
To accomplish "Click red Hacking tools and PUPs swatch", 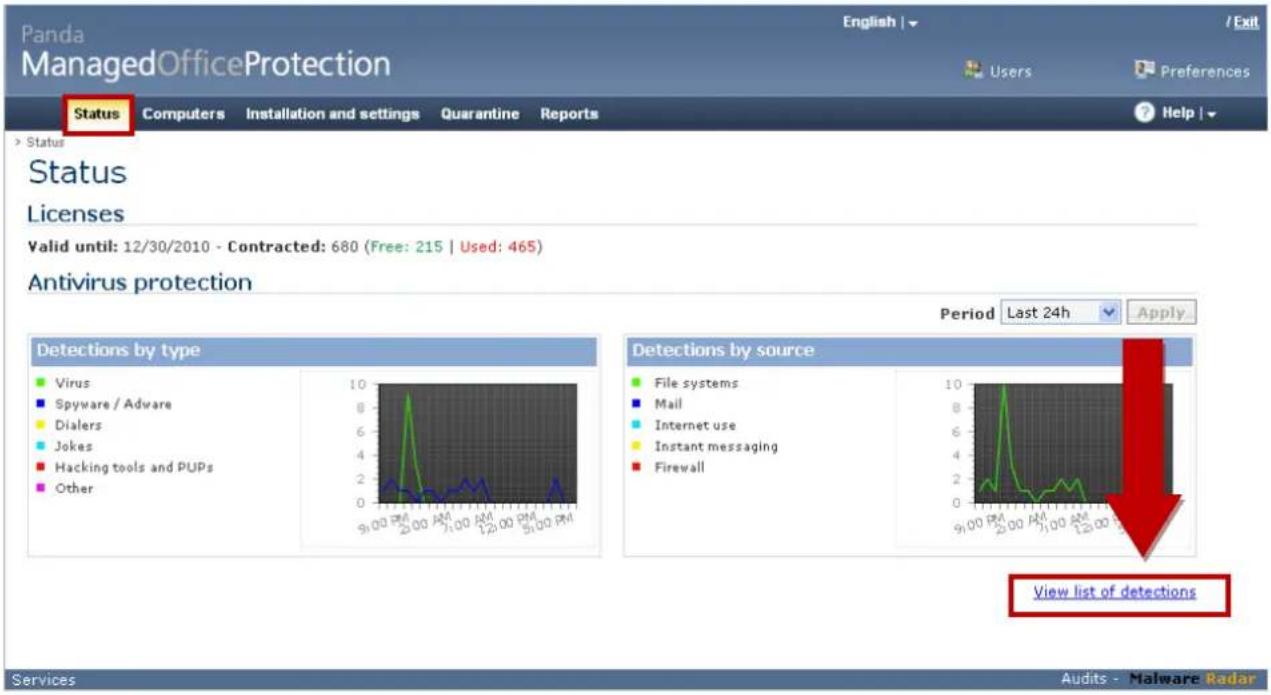I will (x=40, y=467).
